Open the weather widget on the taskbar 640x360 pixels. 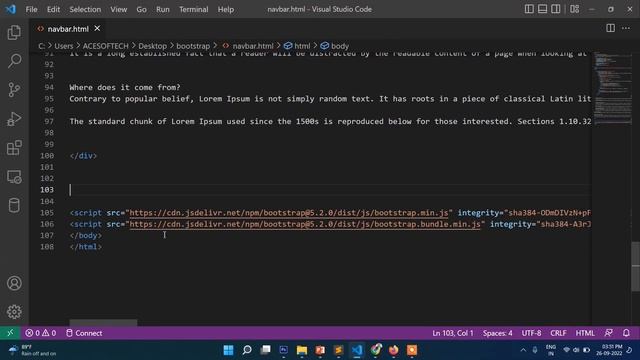coord(33,350)
